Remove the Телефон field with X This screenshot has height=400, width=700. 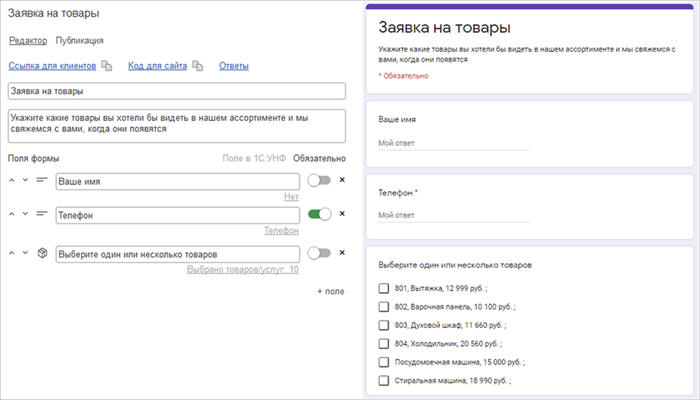[342, 214]
